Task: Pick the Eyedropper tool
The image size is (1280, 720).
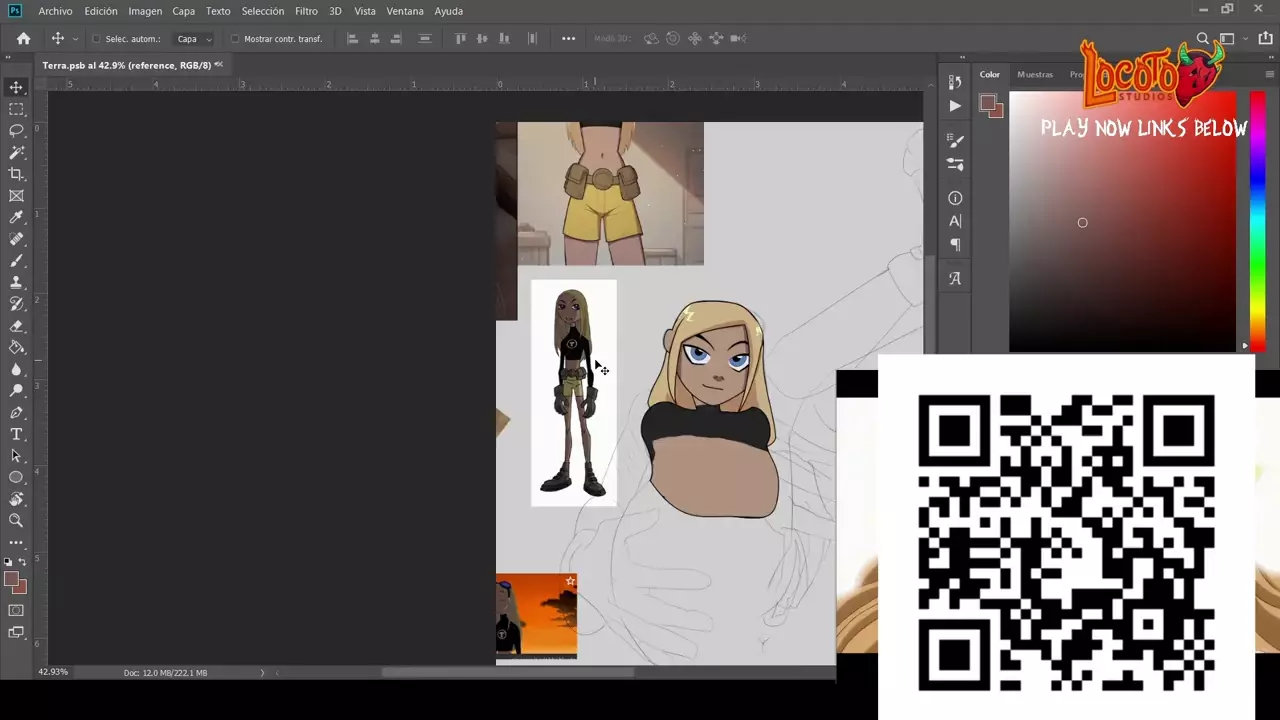Action: point(16,218)
